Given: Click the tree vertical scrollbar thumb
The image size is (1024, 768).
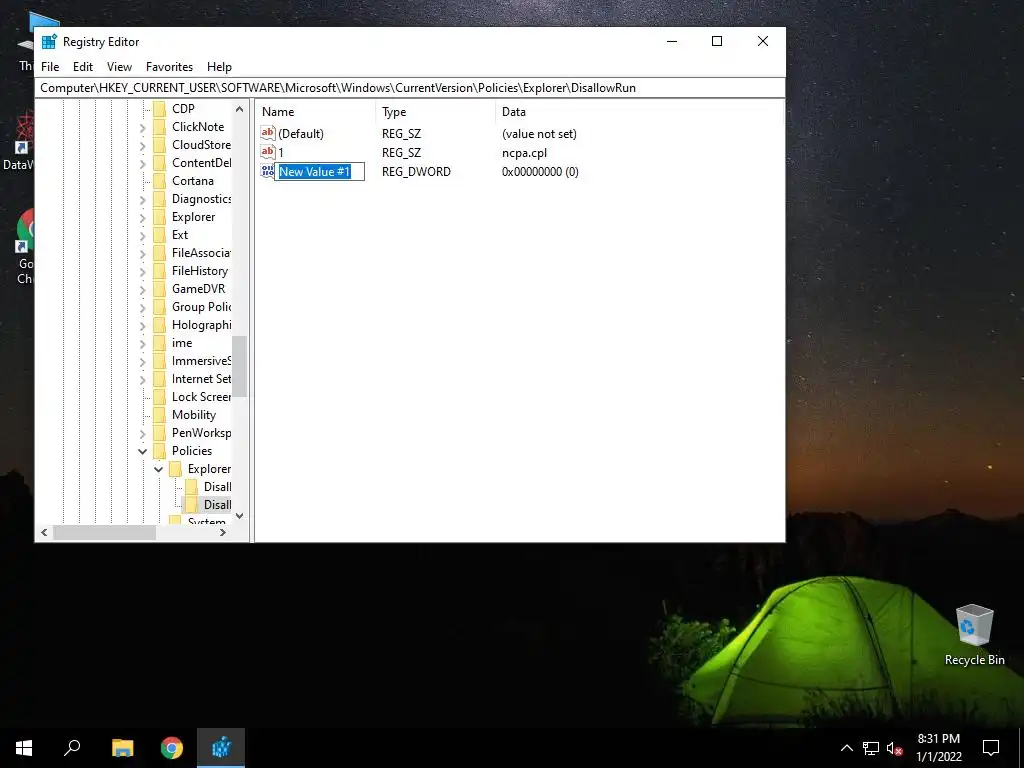Looking at the screenshot, I should (240, 366).
